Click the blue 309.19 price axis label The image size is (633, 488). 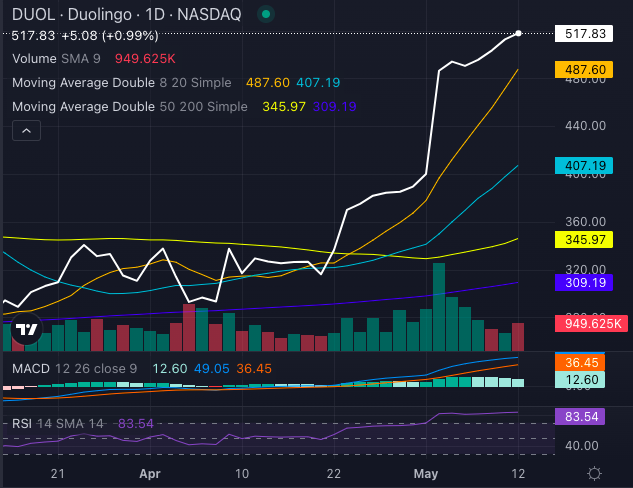(584, 282)
